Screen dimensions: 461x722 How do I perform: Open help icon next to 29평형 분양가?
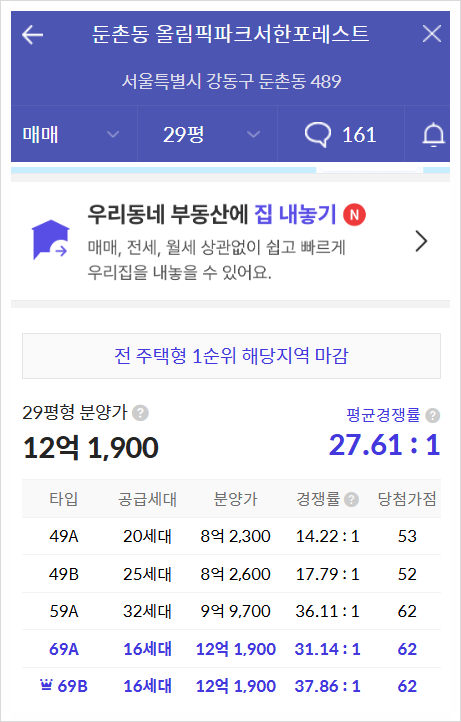point(140,413)
